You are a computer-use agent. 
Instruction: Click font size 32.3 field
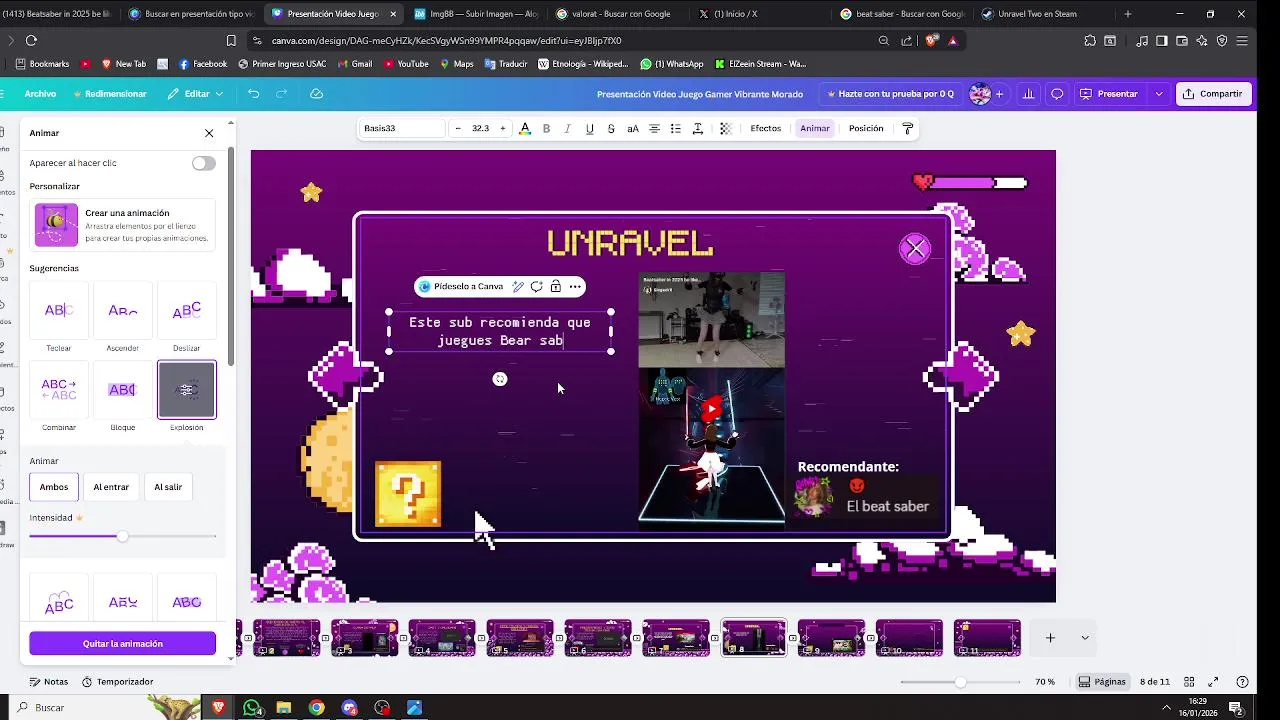tap(481, 128)
